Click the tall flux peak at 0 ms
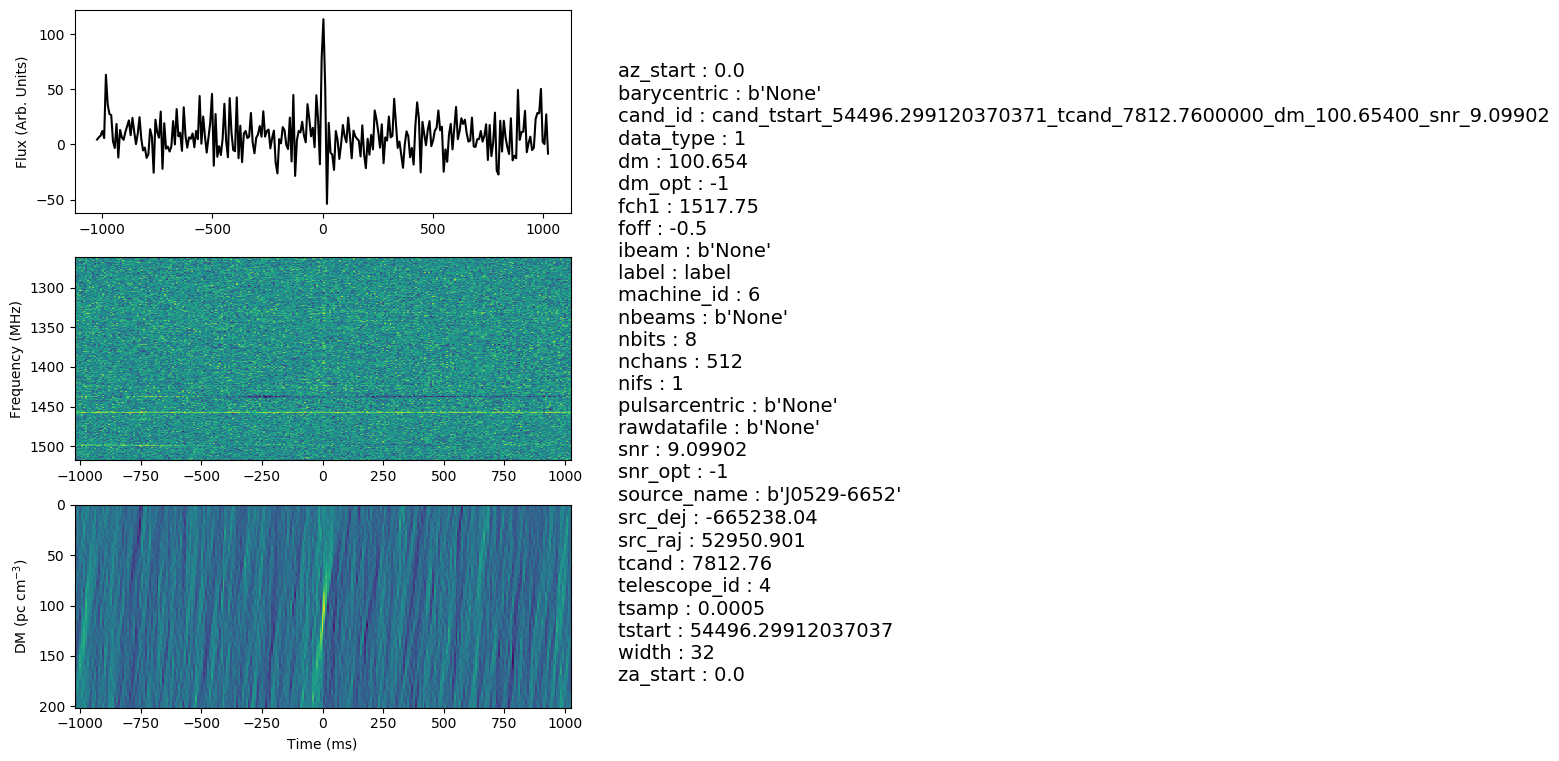The width and height of the screenshot is (1559, 761). click(x=323, y=22)
